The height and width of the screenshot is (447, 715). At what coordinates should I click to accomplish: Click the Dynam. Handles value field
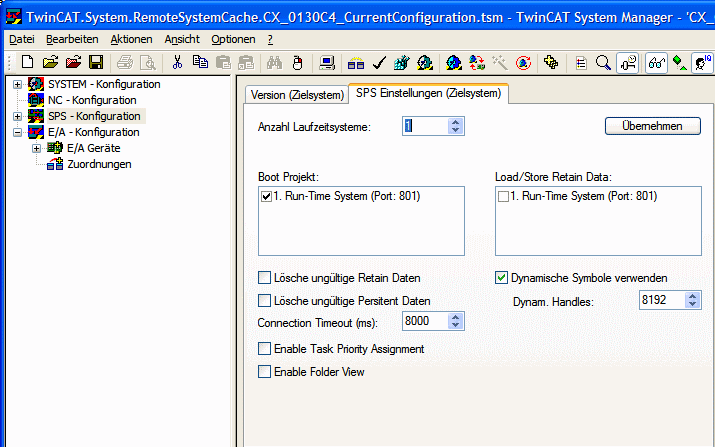[662, 300]
